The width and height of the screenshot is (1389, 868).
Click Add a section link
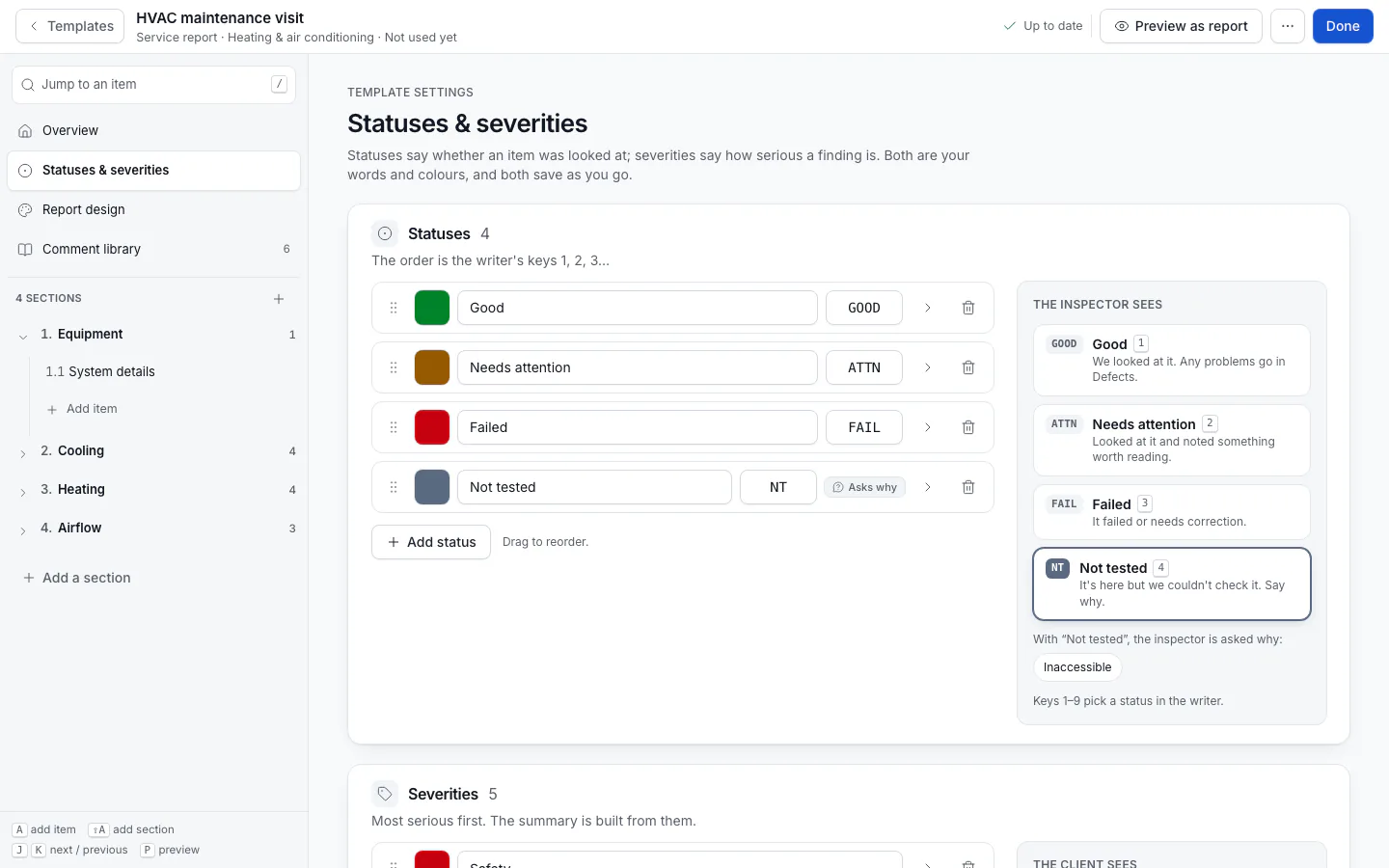pyautogui.click(x=77, y=578)
